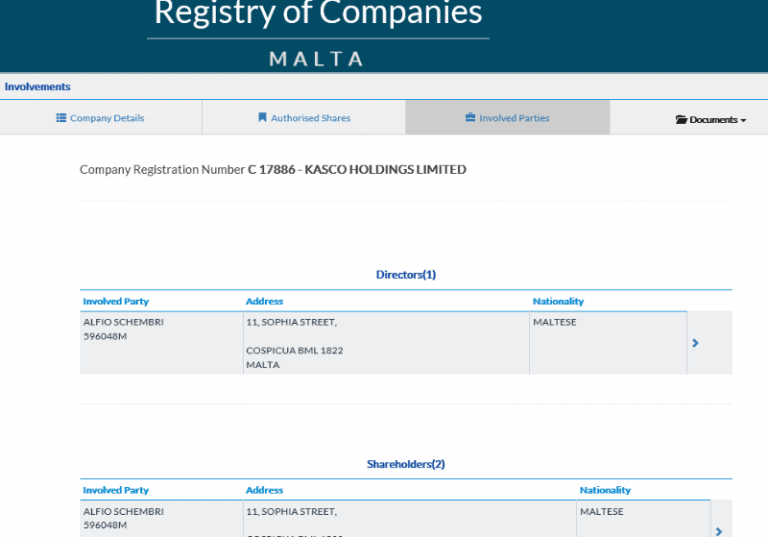Click the Registry of Companies header title

click(318, 14)
